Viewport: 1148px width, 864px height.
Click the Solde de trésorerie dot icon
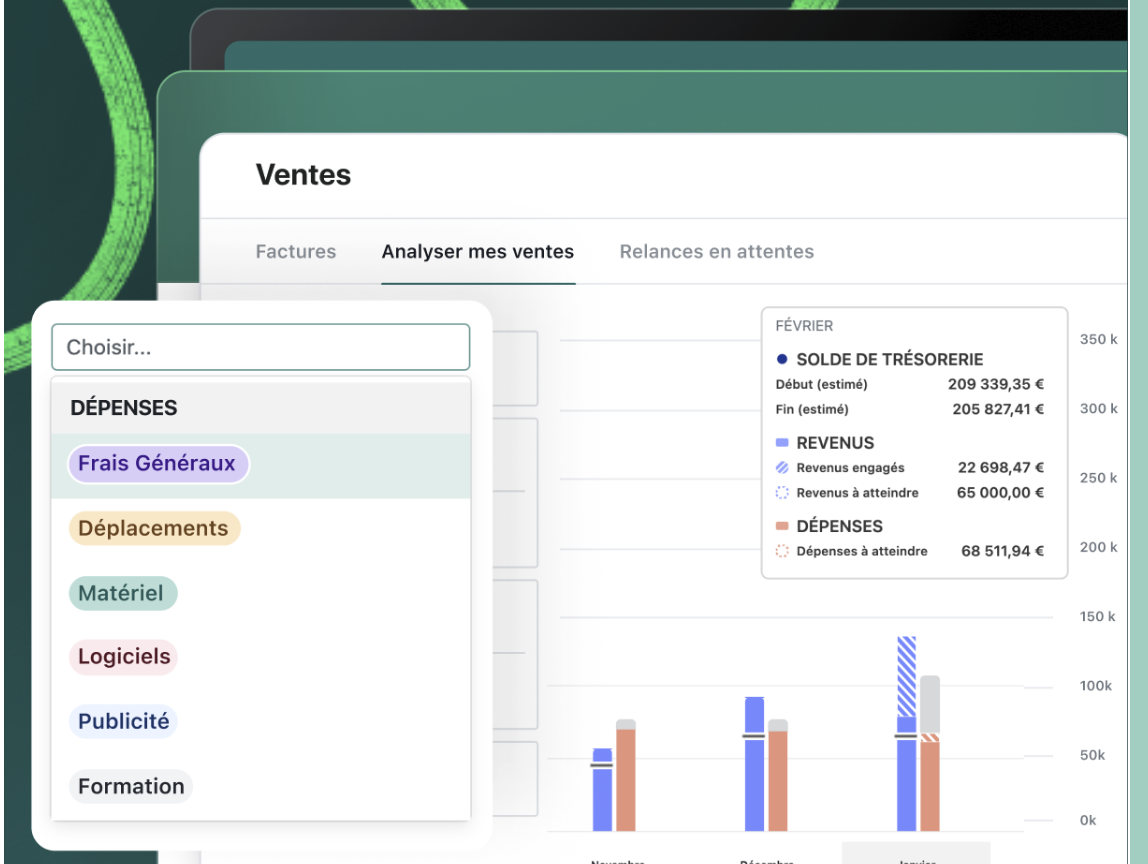pyautogui.click(x=782, y=359)
